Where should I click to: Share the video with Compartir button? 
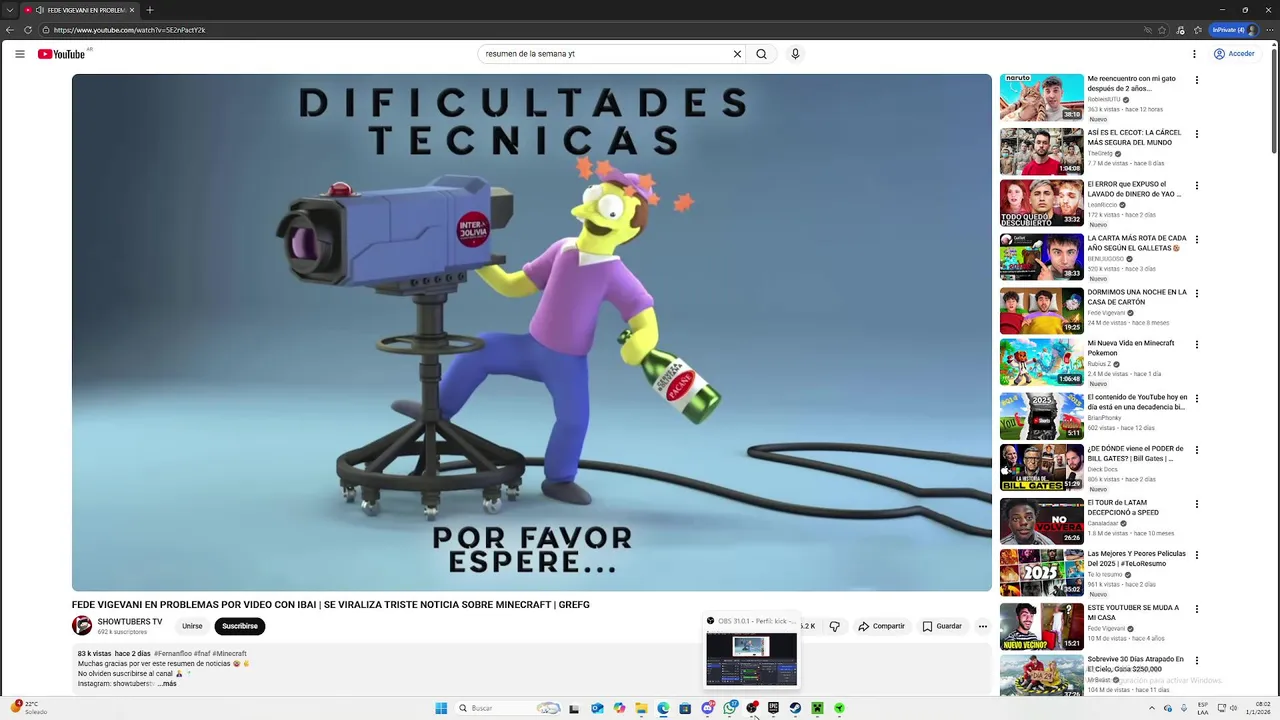tap(881, 626)
